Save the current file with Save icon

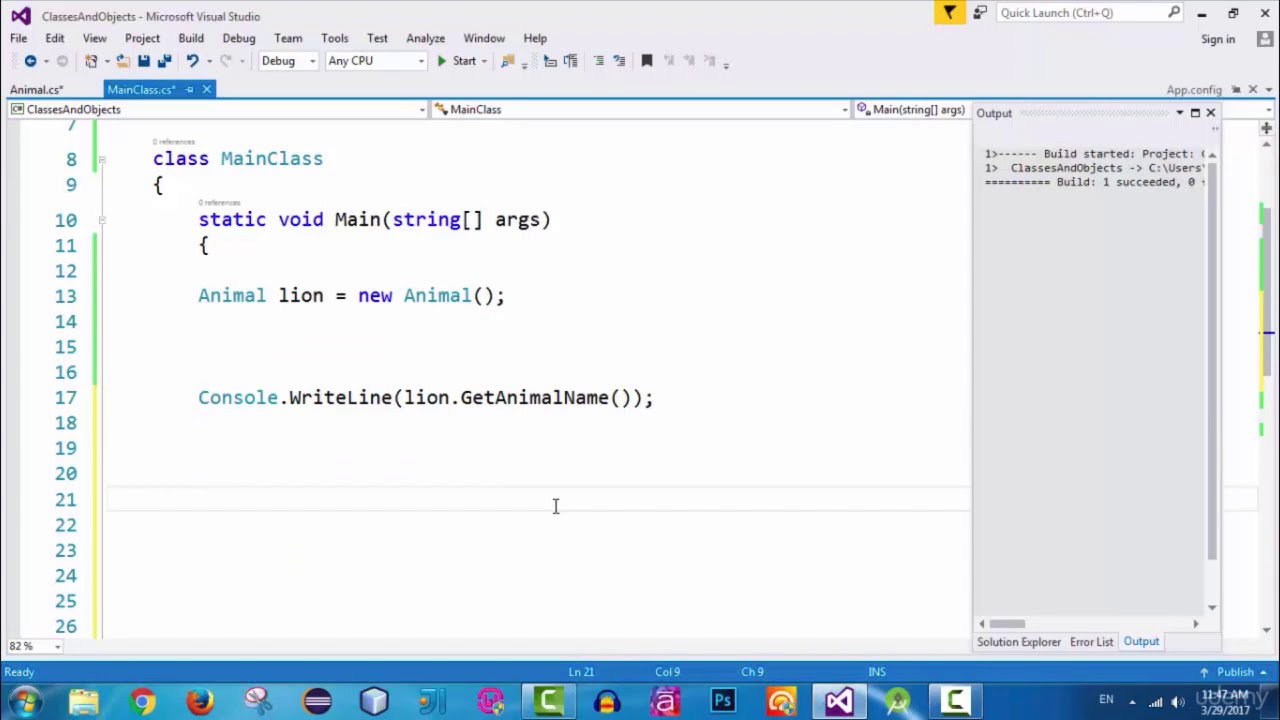(x=144, y=61)
